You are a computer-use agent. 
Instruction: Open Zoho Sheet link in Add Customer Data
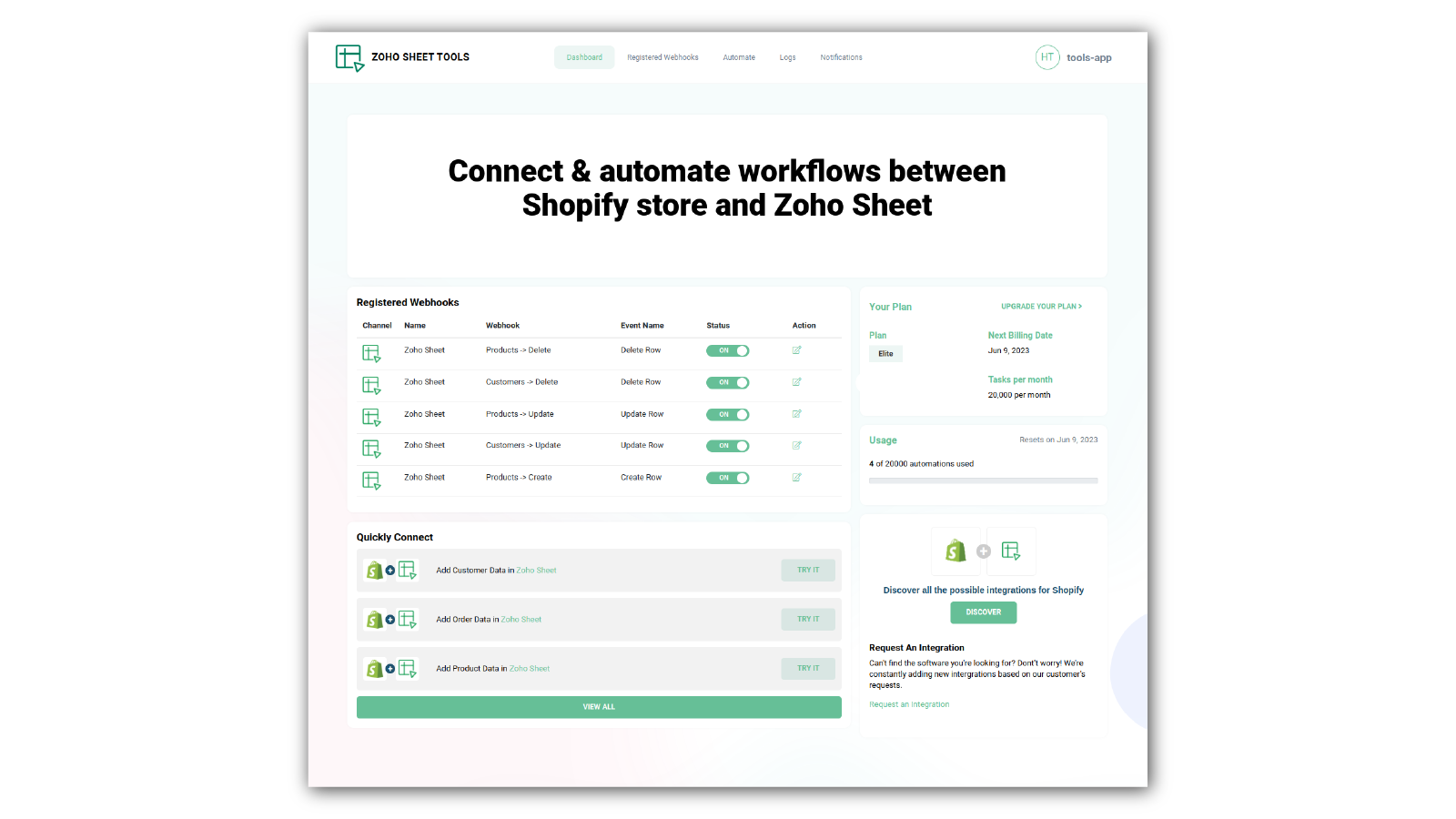point(536,571)
